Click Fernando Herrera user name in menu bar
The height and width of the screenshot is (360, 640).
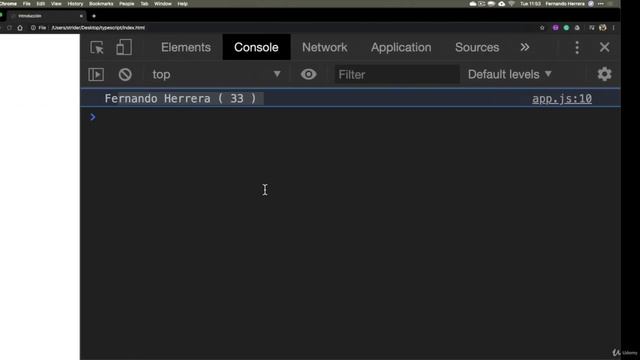pos(565,4)
